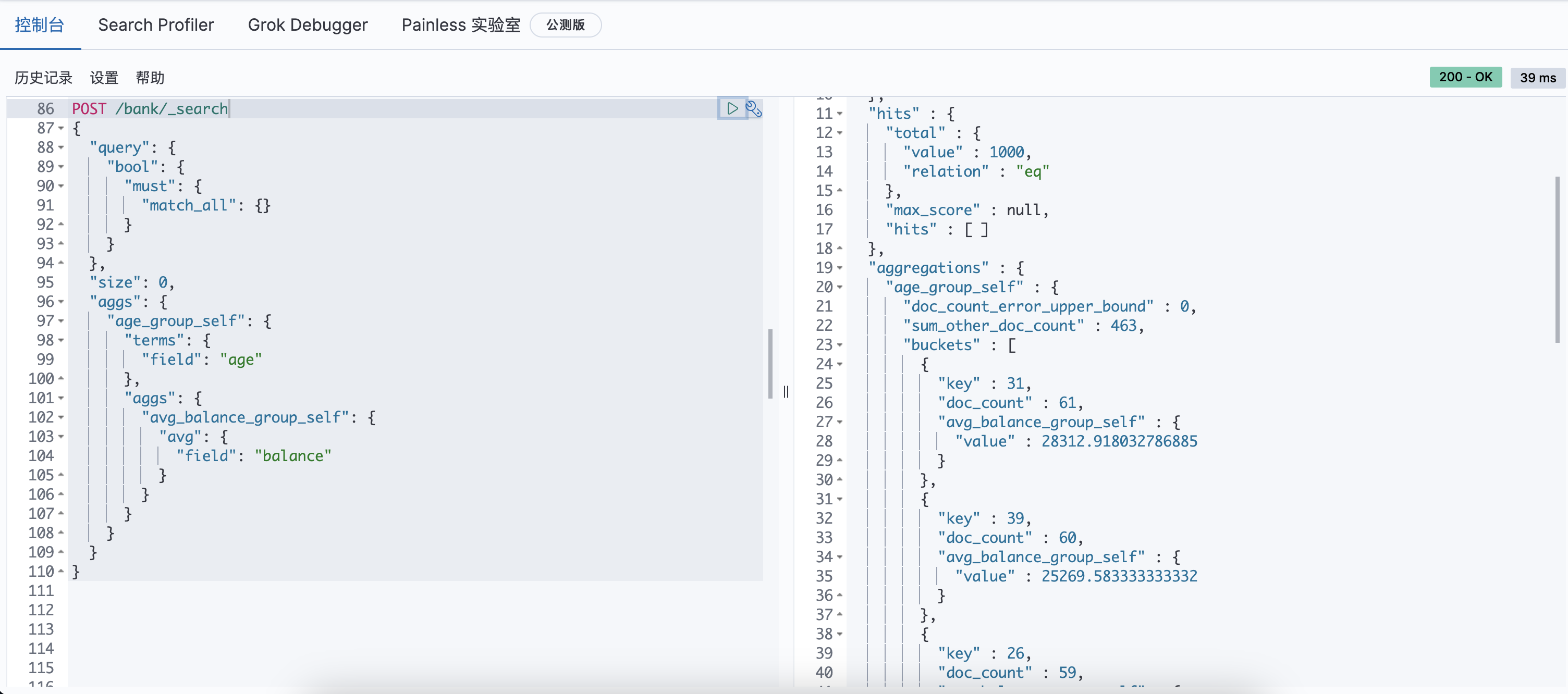Collapse "avg_balance_group_self" fold arrow at line 102
Image resolution: width=1568 pixels, height=694 pixels.
(x=61, y=417)
